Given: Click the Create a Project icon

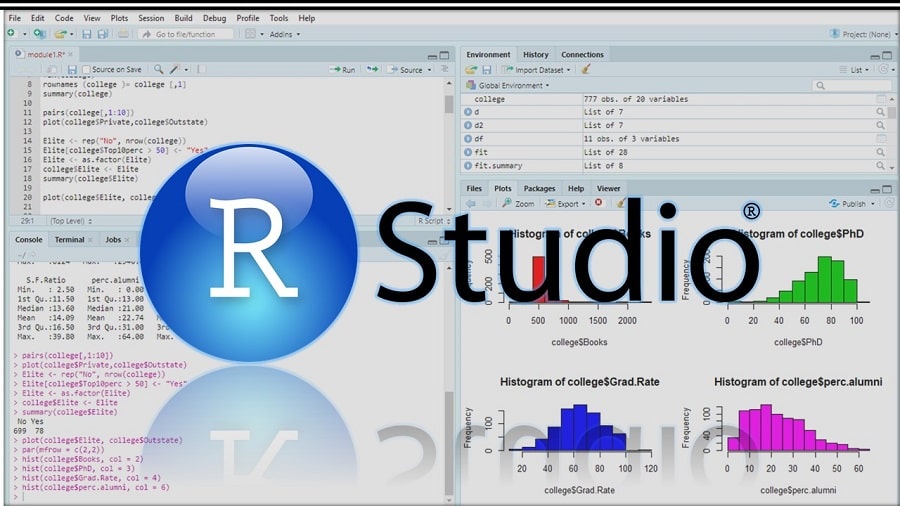Looking at the screenshot, I should (40, 34).
